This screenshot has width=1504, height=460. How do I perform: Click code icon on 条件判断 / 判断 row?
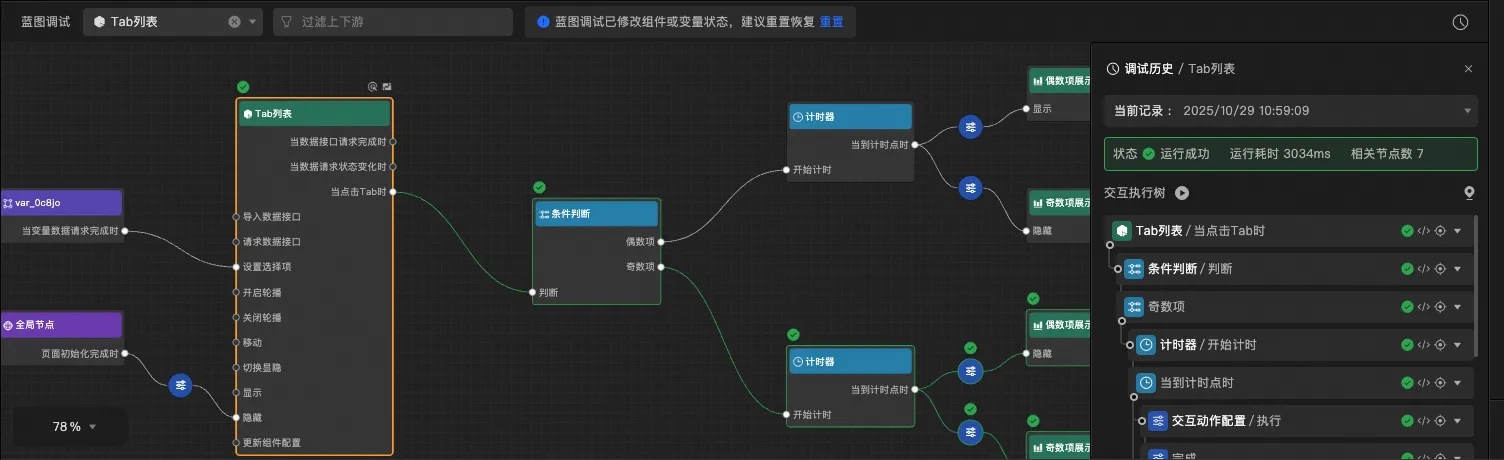1423,269
